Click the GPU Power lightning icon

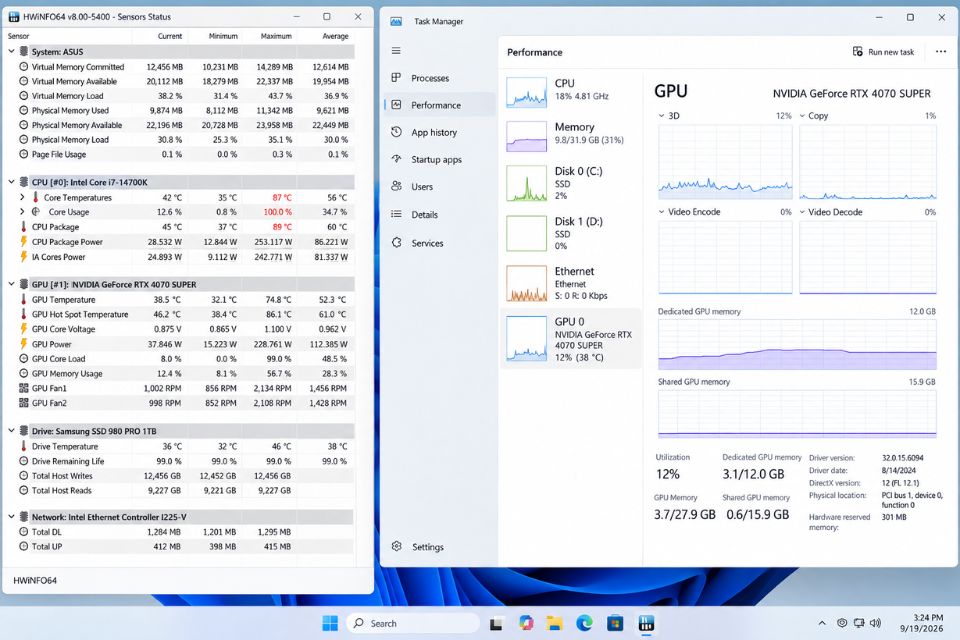[23, 344]
